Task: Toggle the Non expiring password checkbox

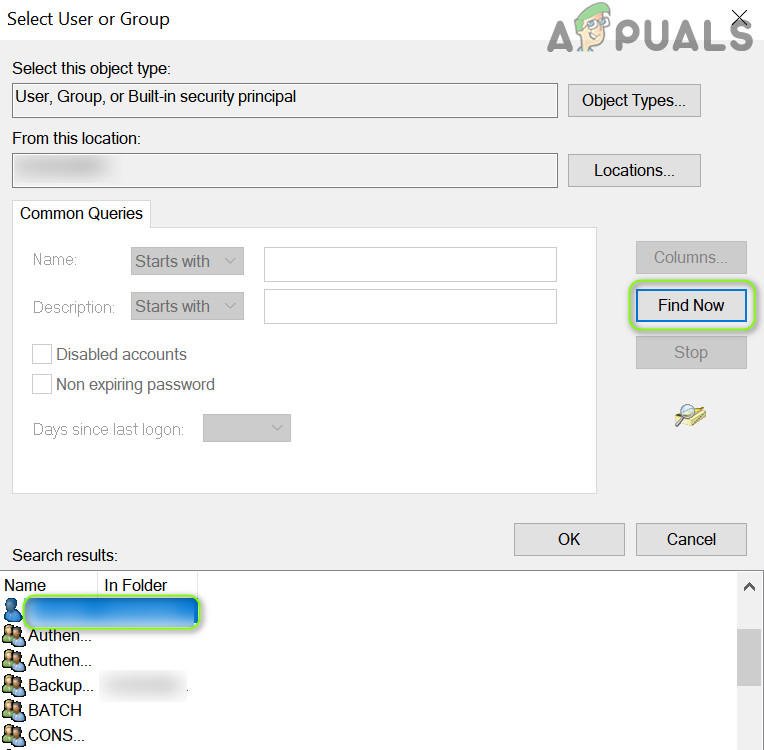Action: [42, 384]
